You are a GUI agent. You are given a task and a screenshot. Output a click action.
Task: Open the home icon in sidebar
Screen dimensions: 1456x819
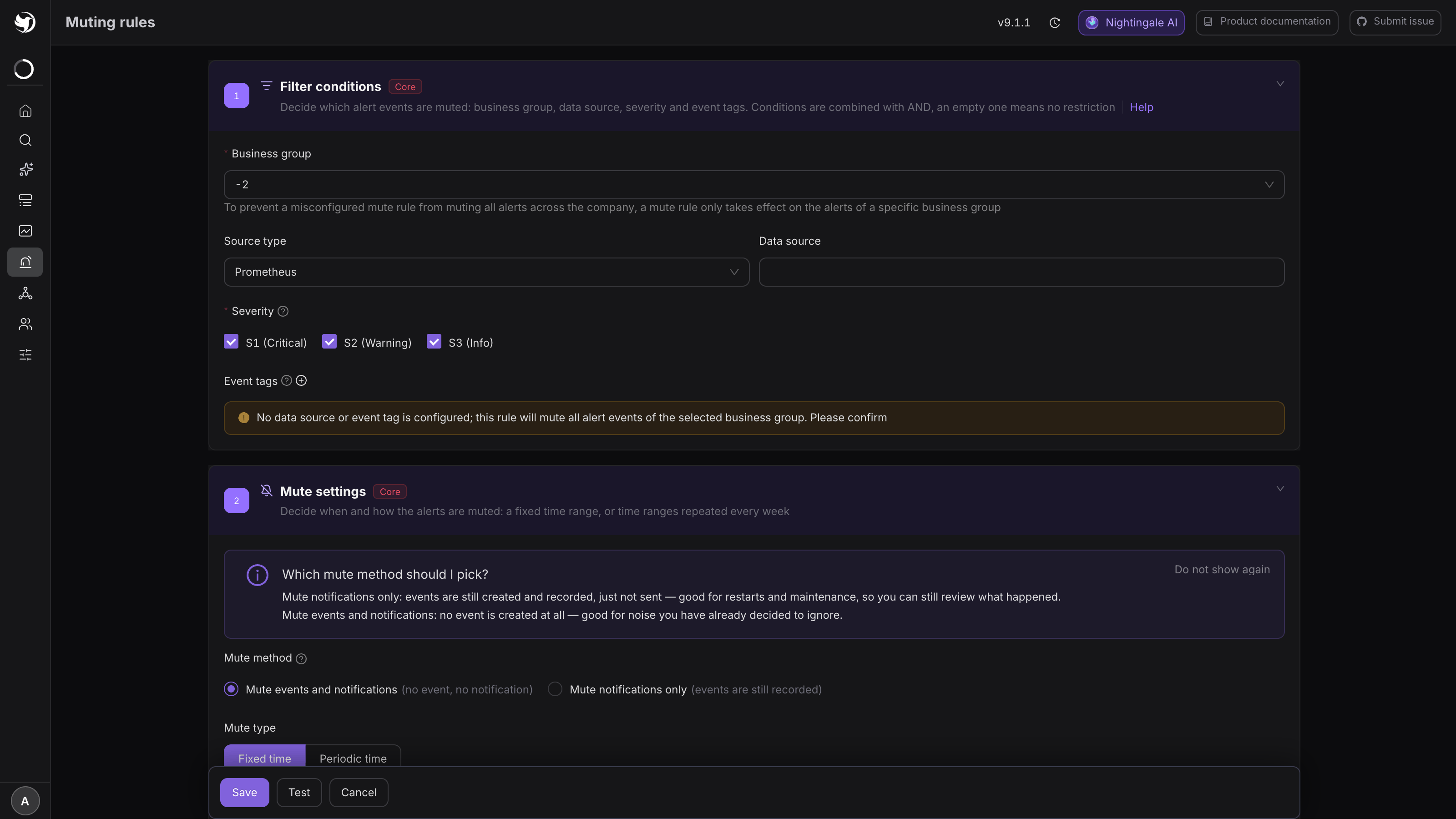(25, 111)
